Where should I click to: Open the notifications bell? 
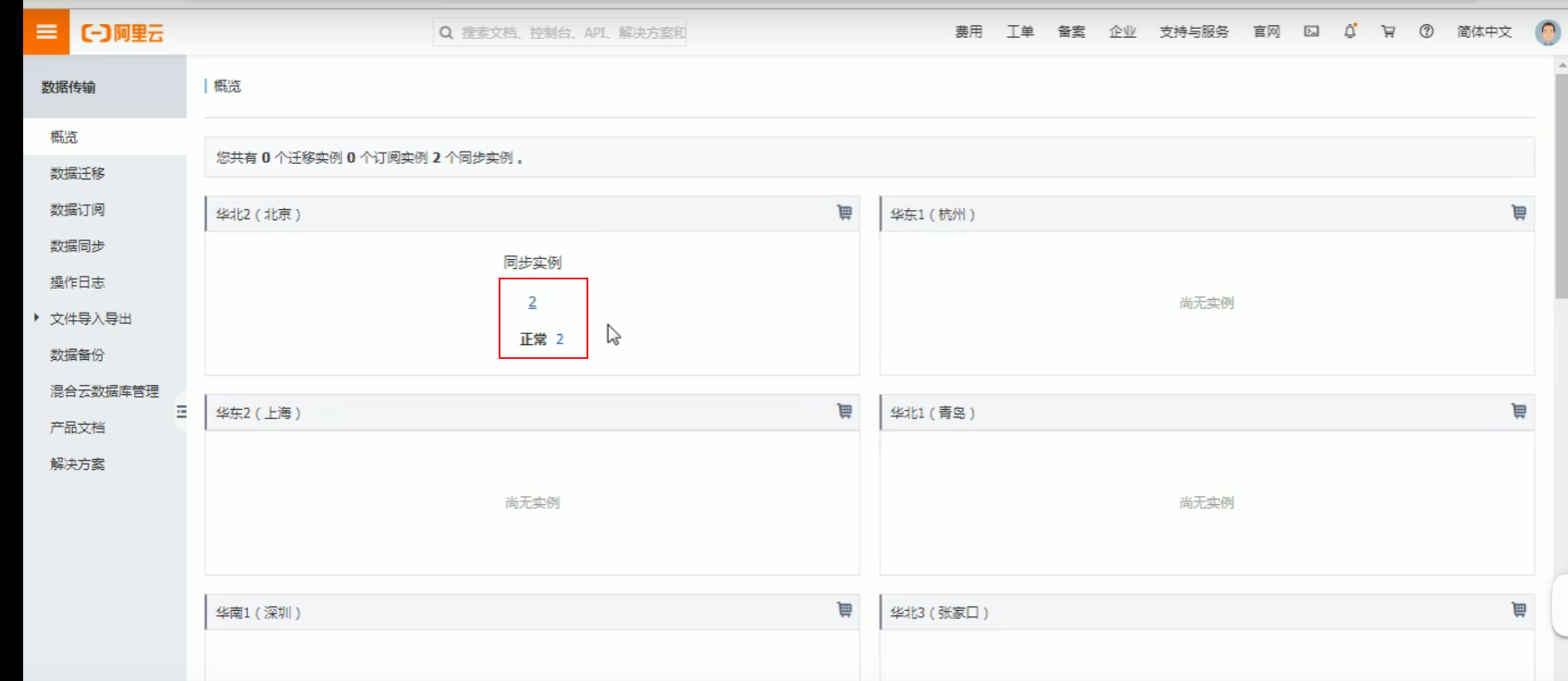click(x=1351, y=31)
